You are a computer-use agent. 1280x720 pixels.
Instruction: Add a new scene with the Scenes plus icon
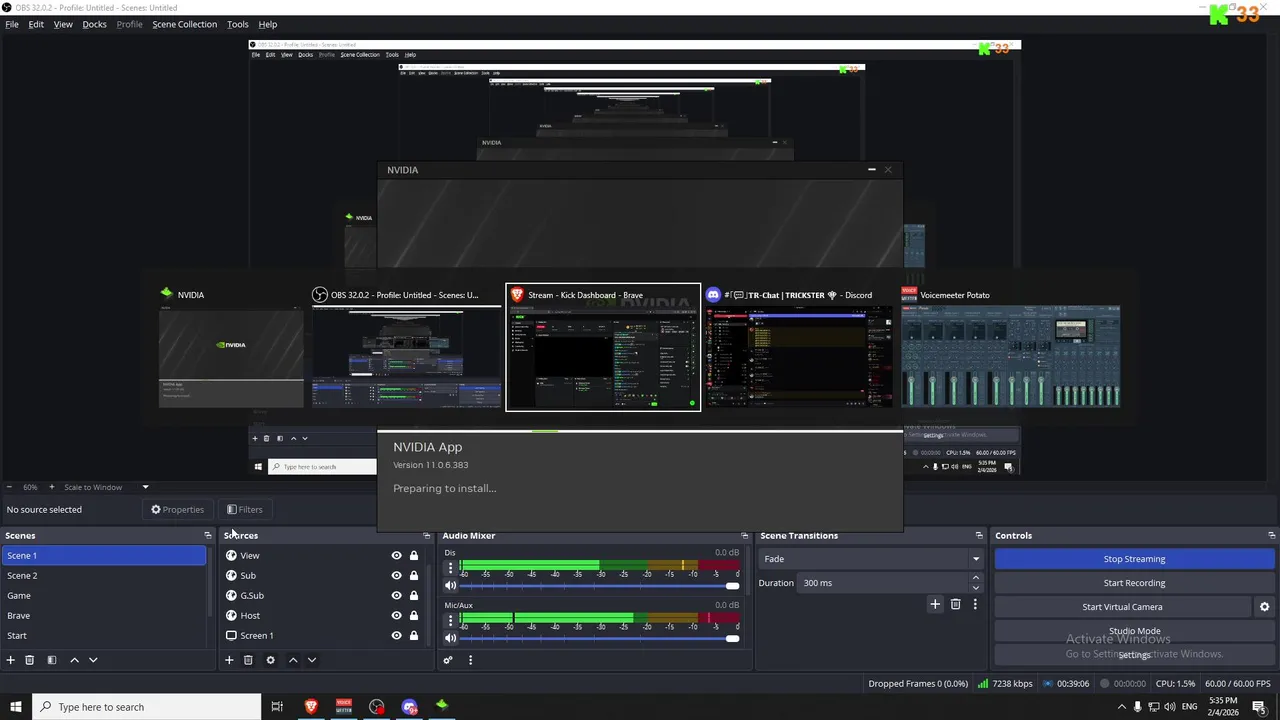click(x=11, y=660)
